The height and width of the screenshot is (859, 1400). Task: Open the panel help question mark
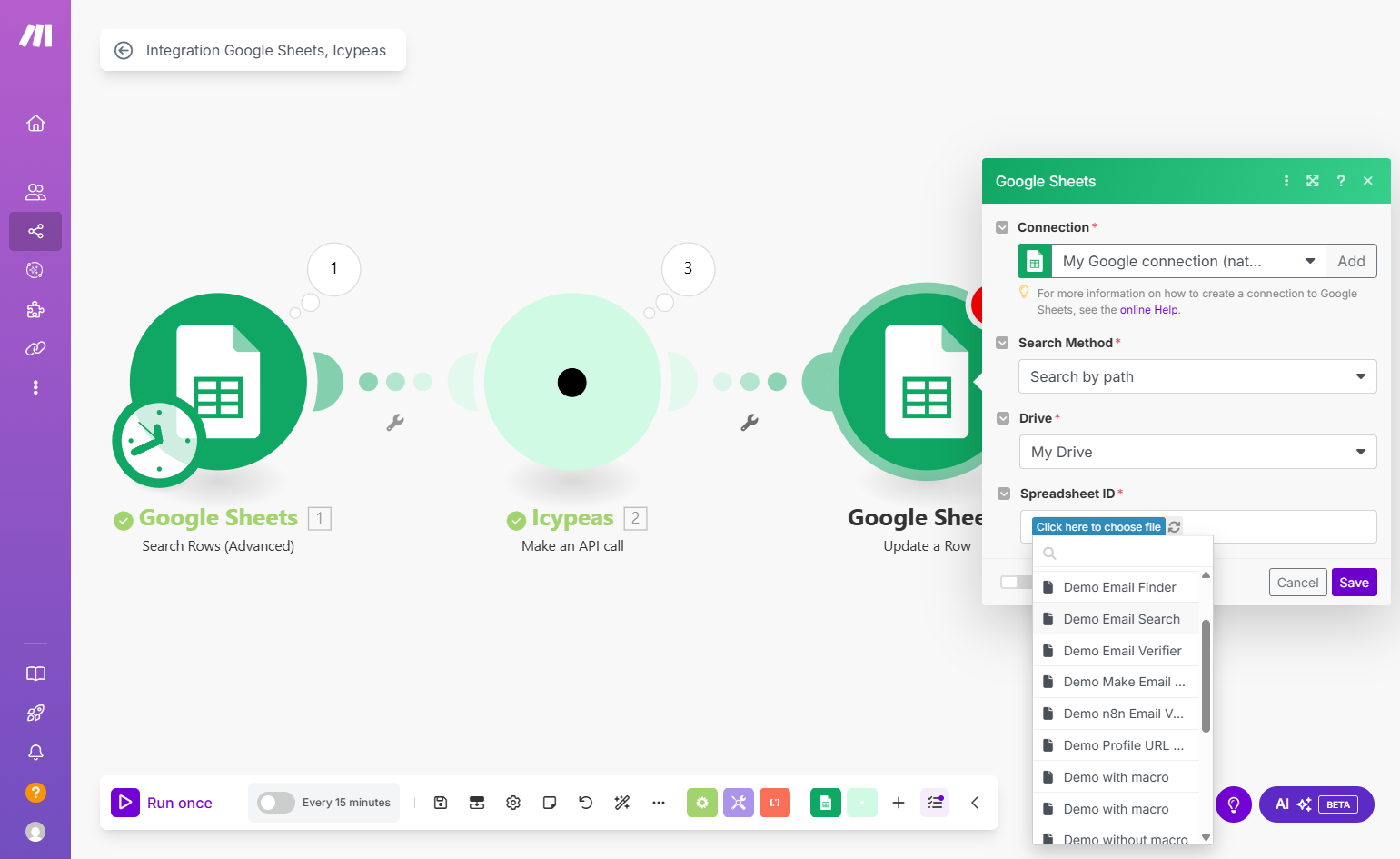coord(1341,181)
